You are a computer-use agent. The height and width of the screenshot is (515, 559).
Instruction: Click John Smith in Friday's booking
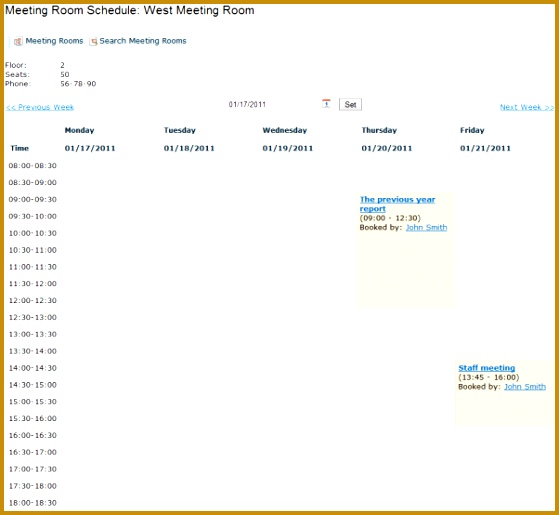point(525,387)
